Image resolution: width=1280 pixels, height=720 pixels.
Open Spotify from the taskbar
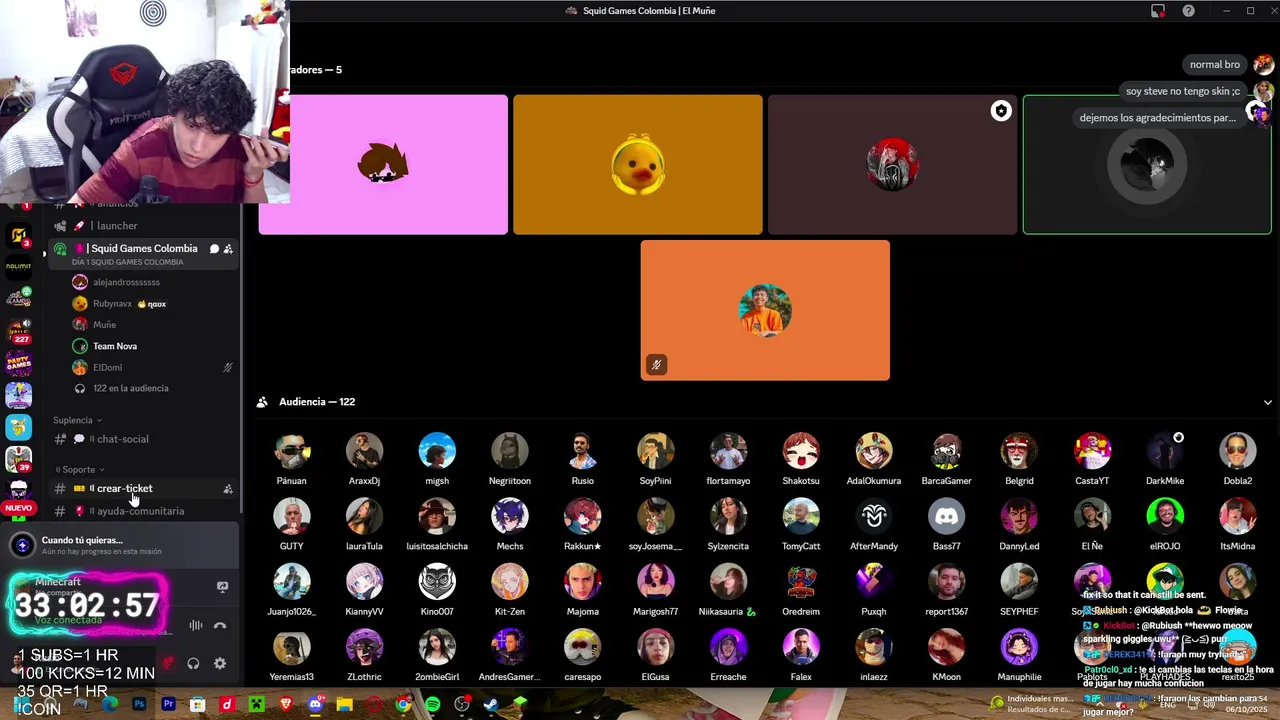coord(432,705)
